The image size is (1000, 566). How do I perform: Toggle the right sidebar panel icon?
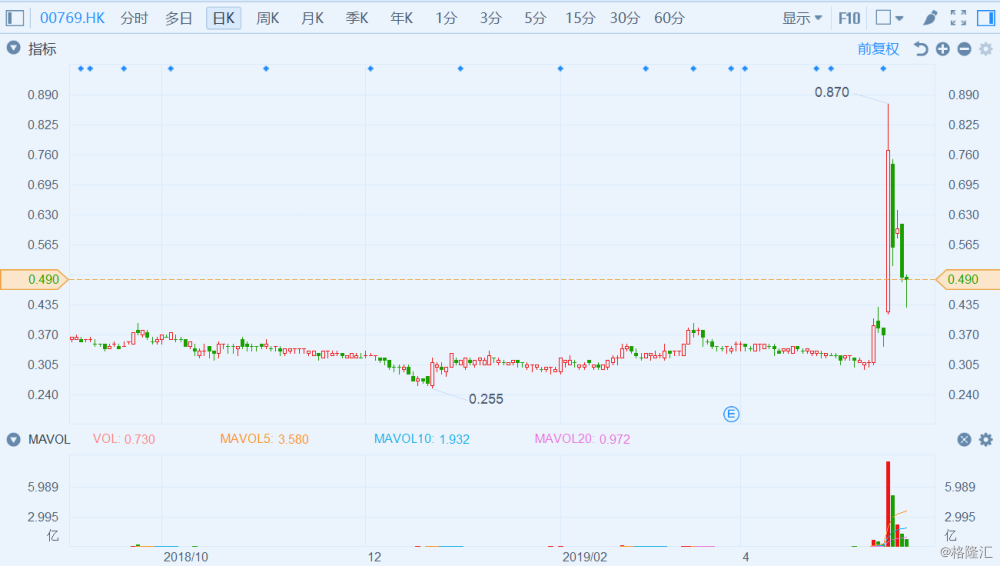click(985, 18)
